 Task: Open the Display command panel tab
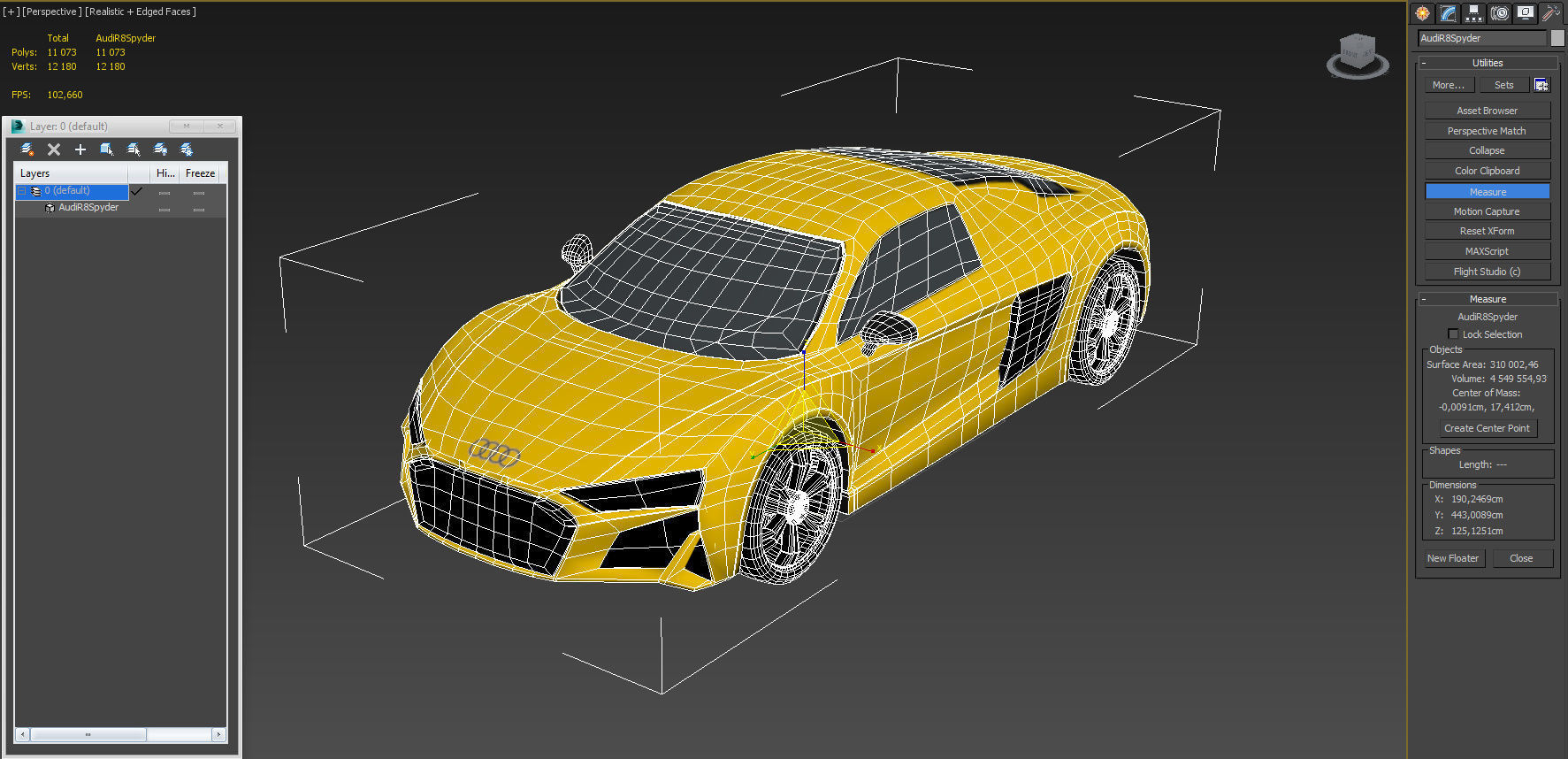point(1525,13)
